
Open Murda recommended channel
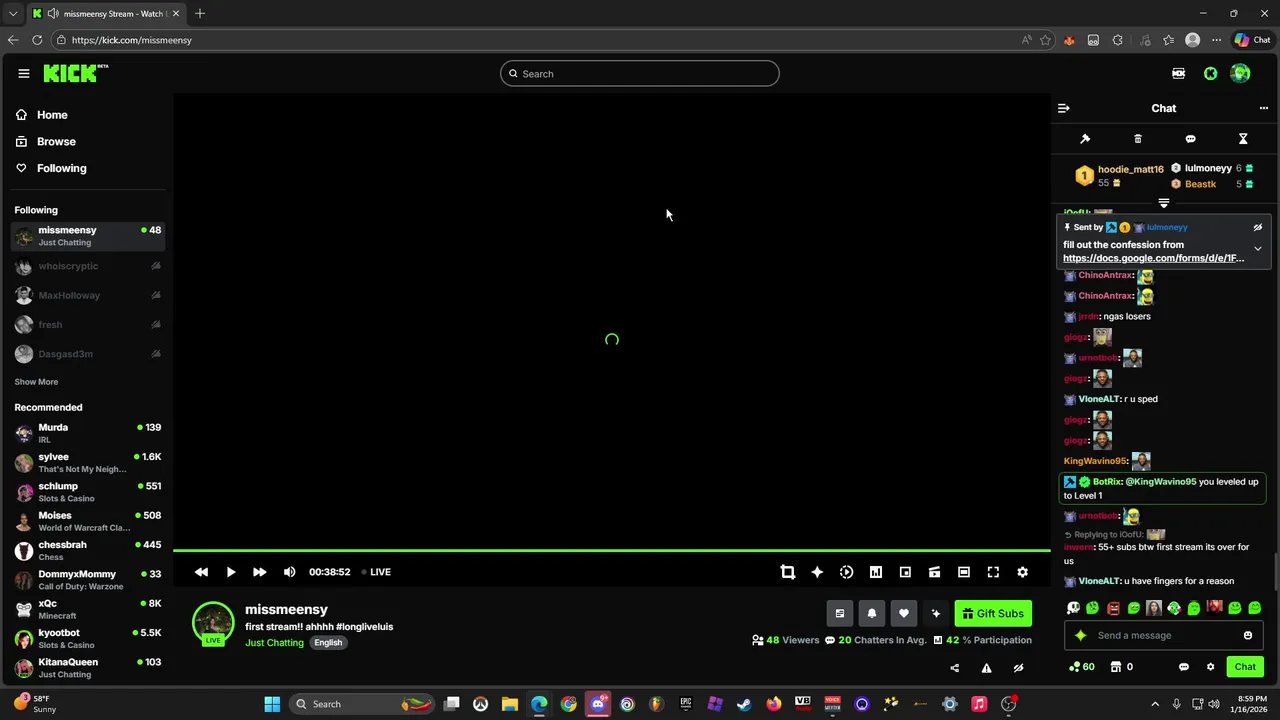coord(88,433)
